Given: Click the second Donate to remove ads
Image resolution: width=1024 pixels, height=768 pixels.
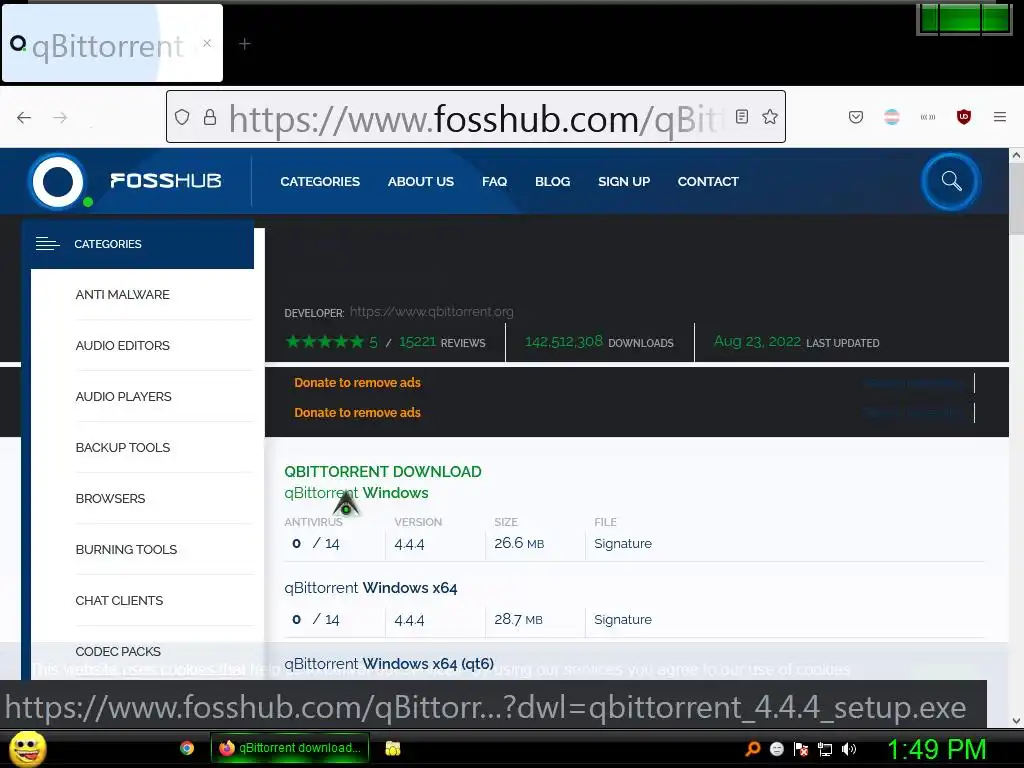Looking at the screenshot, I should [357, 413].
